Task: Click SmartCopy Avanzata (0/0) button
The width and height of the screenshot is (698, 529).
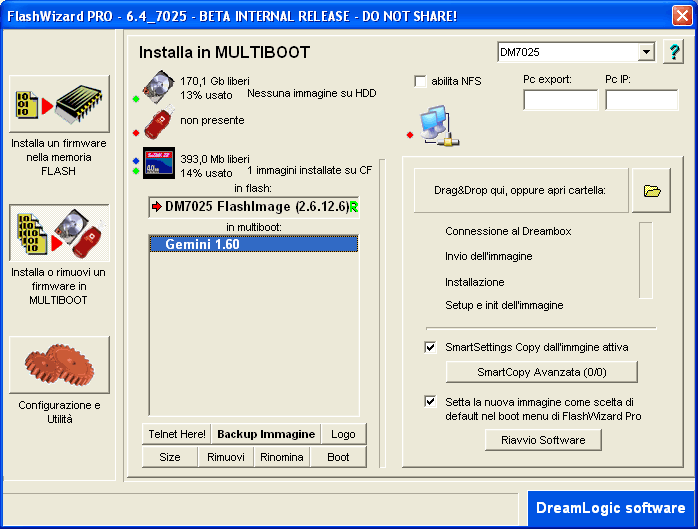Action: coord(541,372)
